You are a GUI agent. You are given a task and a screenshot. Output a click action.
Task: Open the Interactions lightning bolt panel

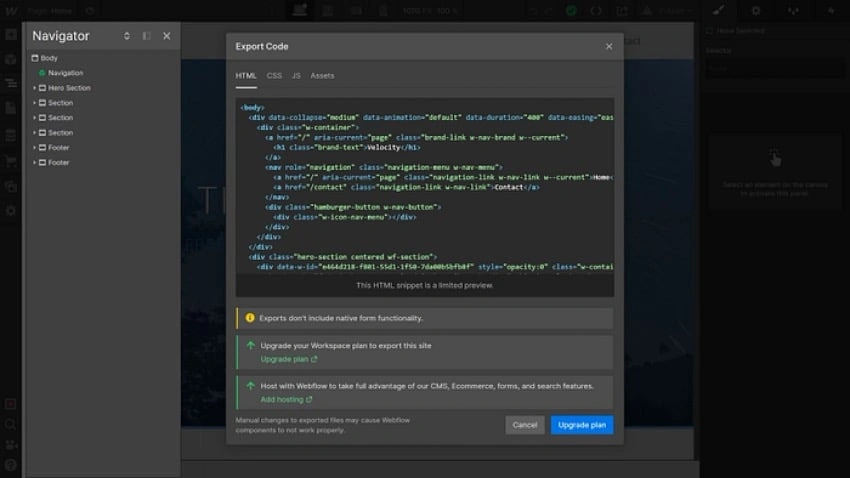[x=831, y=10]
